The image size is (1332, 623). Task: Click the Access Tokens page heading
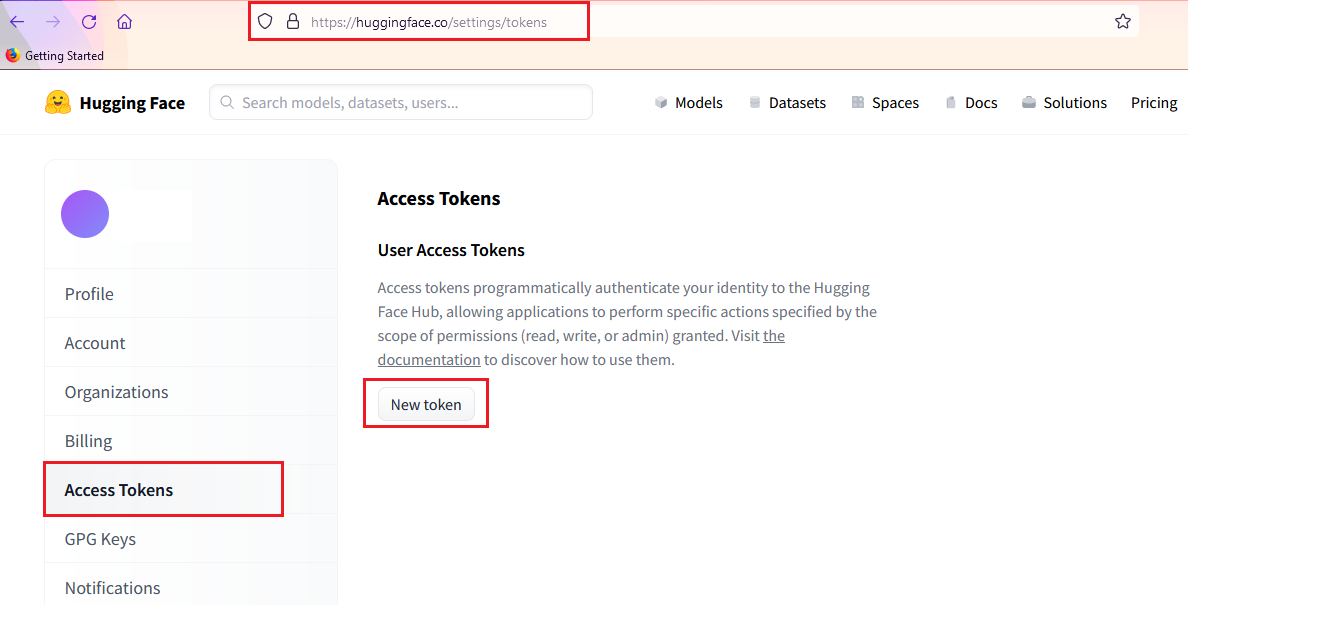pos(439,198)
